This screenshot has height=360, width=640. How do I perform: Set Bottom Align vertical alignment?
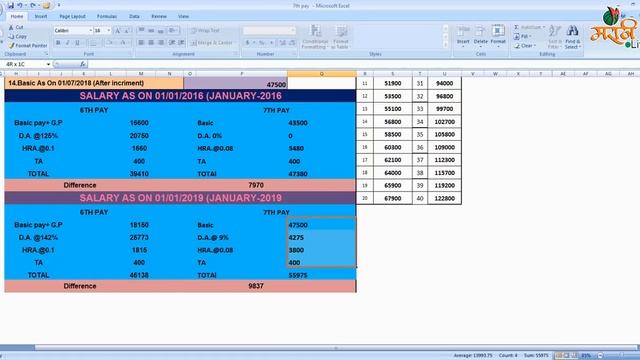coord(161,31)
